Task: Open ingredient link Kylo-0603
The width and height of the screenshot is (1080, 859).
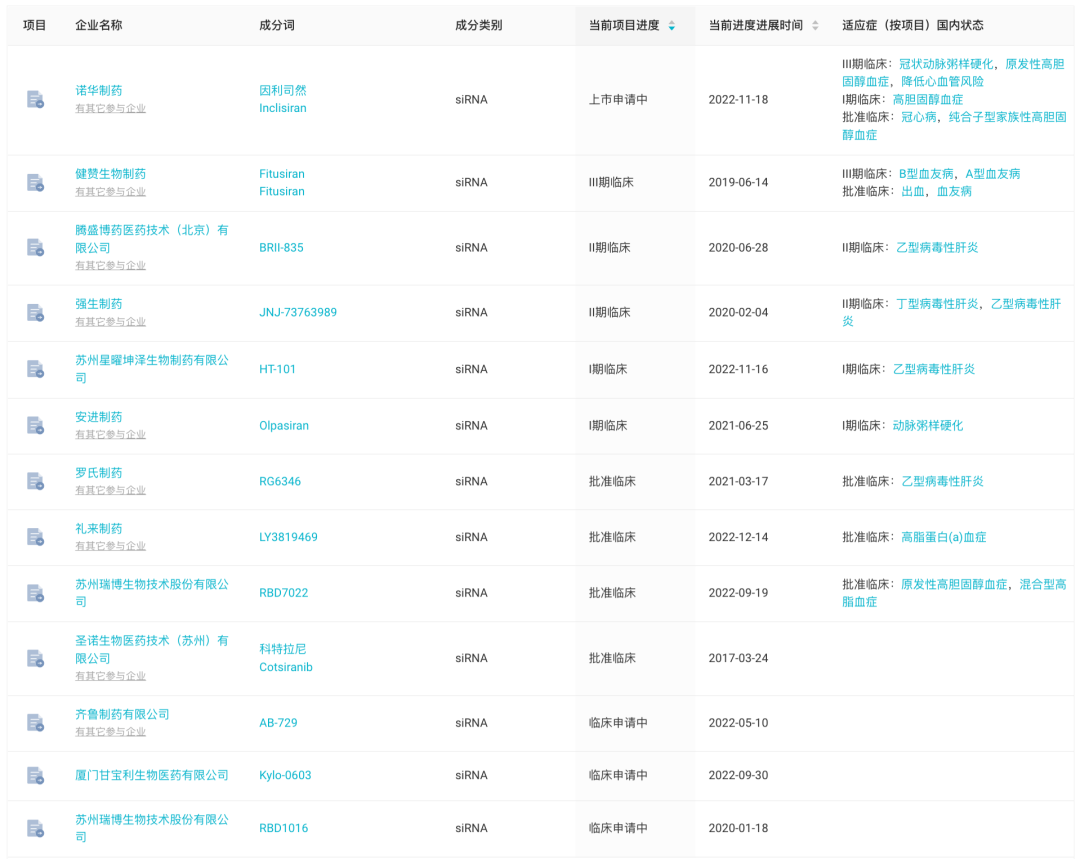Action: (285, 775)
